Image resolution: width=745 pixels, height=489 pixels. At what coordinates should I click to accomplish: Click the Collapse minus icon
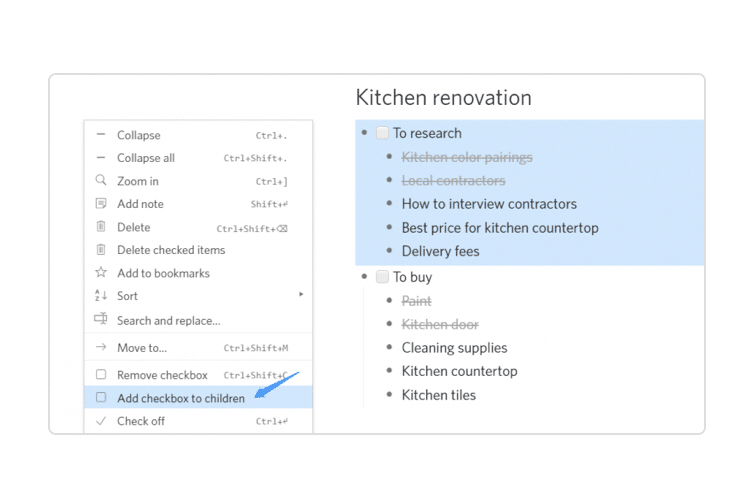coord(100,135)
